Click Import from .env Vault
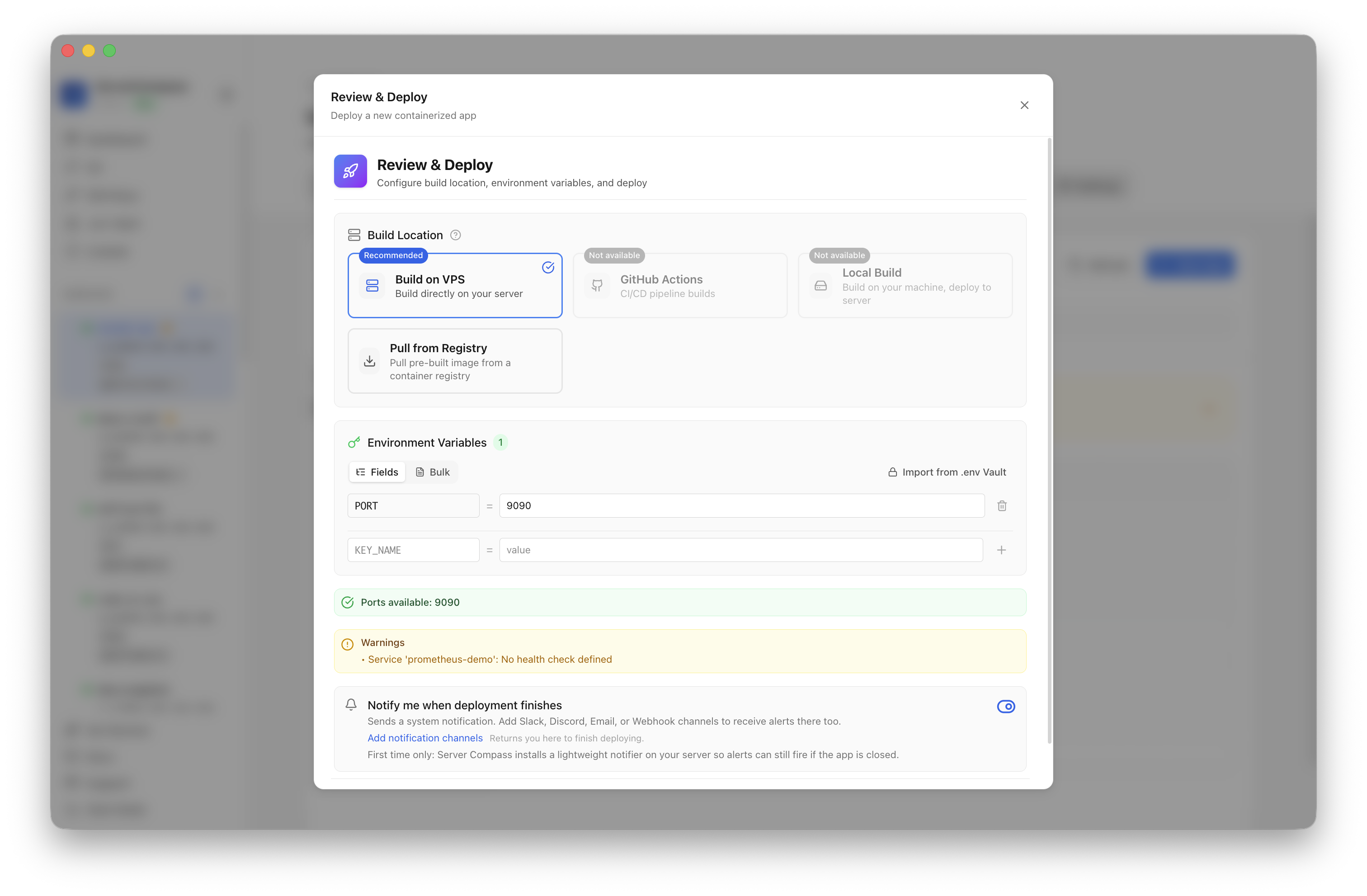 (x=947, y=472)
